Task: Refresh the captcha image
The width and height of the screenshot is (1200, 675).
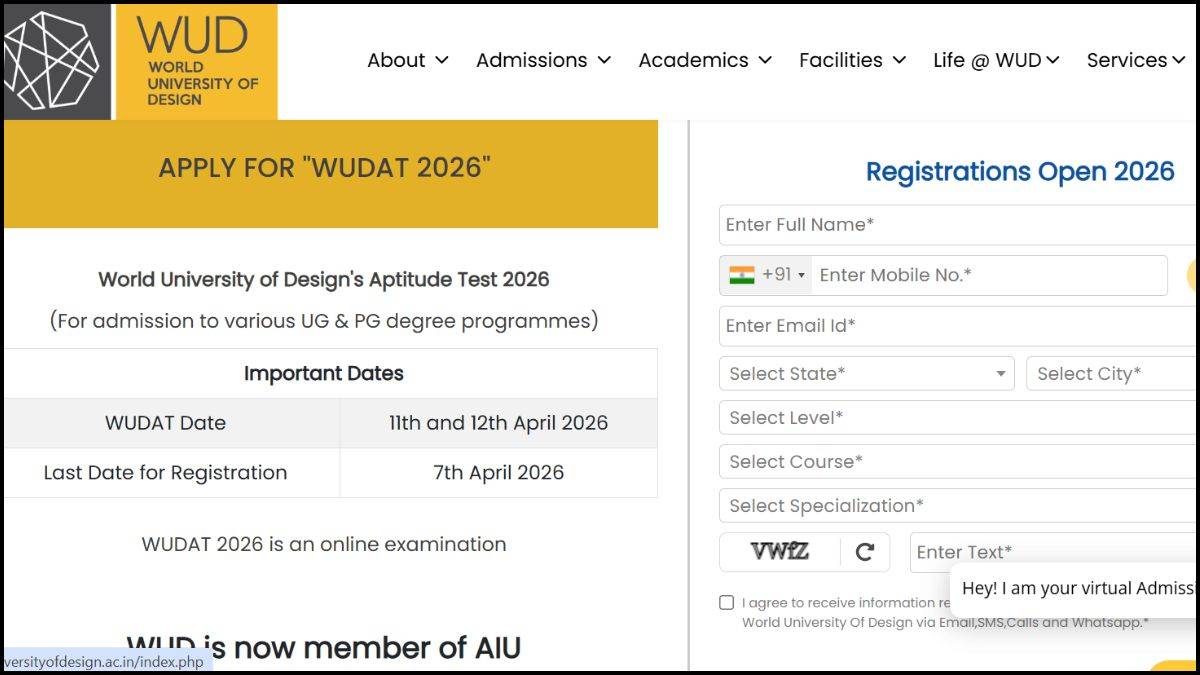Action: point(866,551)
